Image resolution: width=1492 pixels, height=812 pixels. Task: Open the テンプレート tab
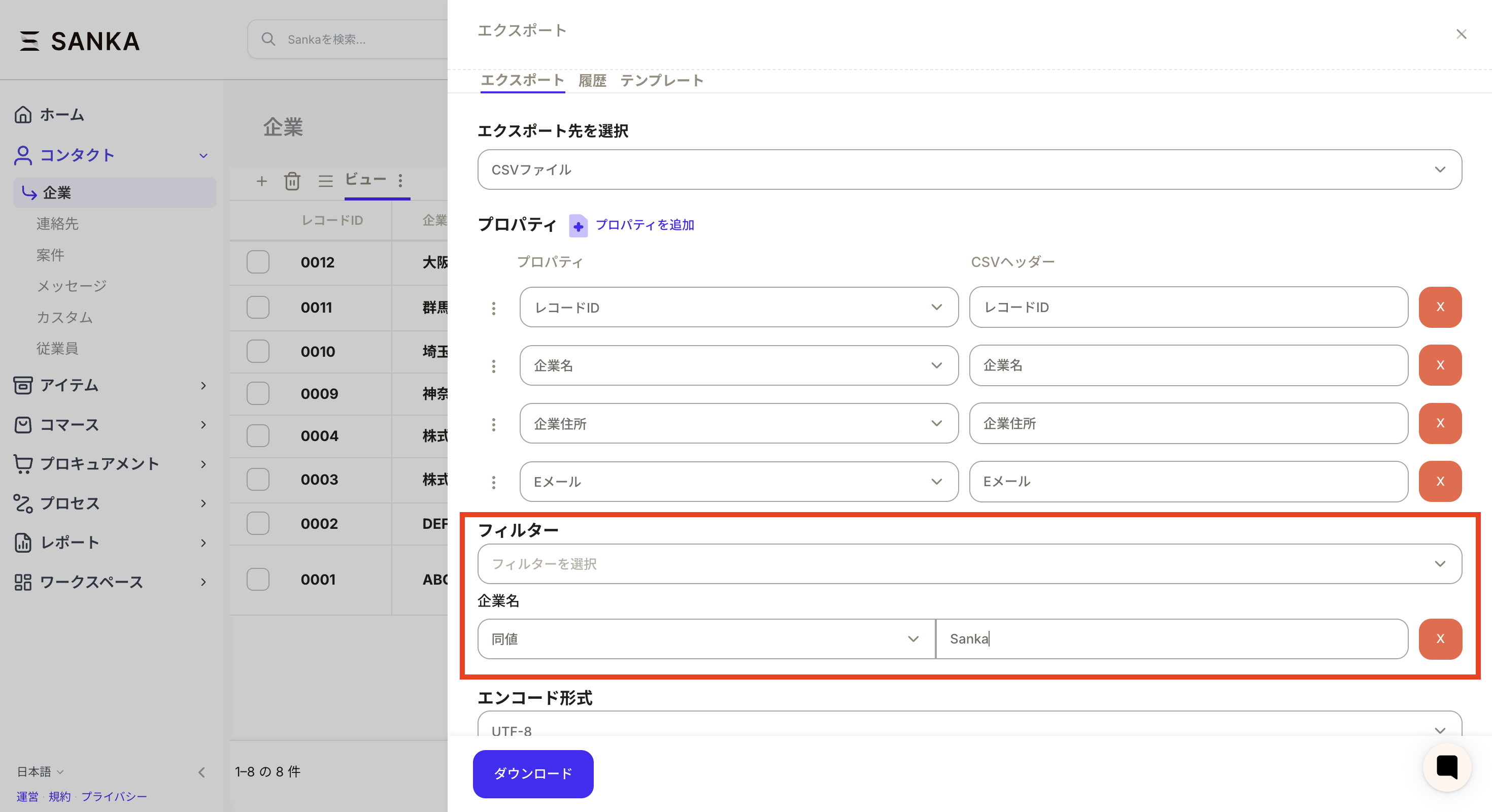pos(662,81)
